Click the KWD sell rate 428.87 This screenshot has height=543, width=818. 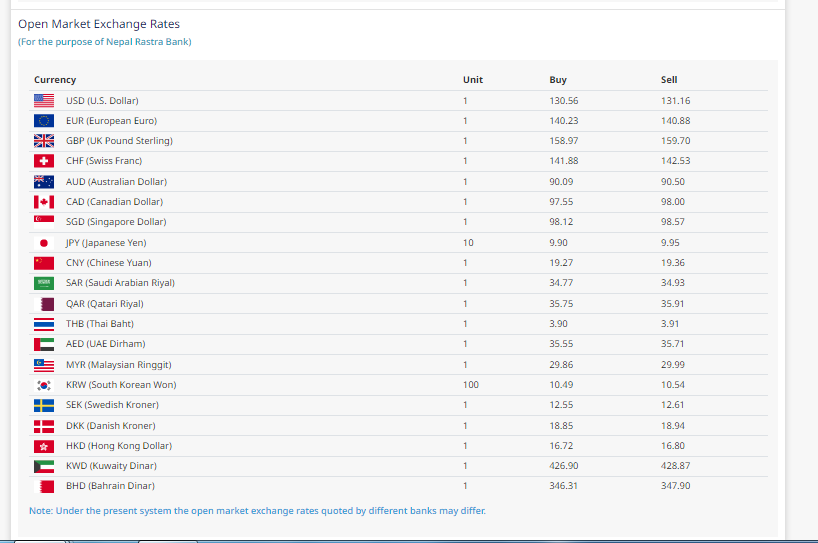pos(675,466)
